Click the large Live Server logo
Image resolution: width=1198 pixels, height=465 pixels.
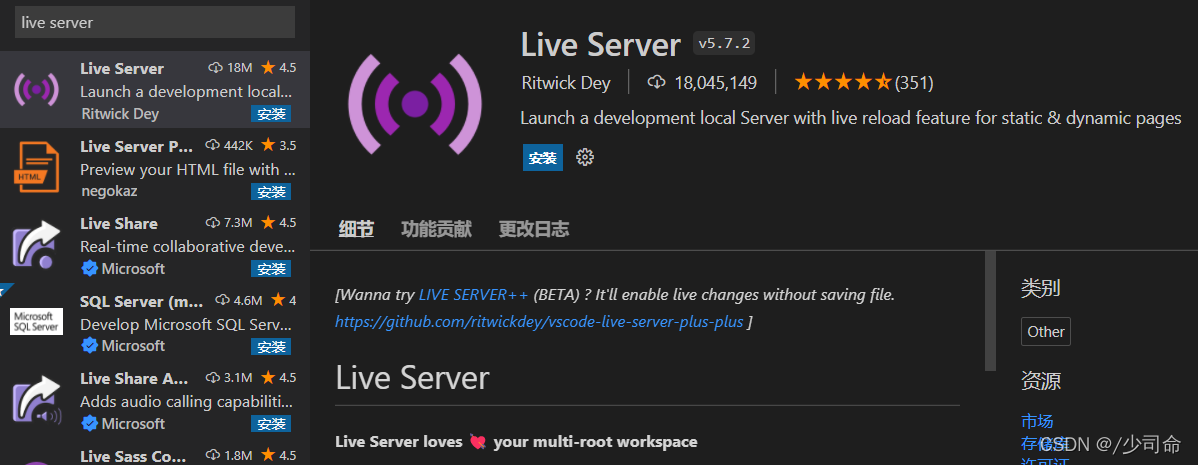(x=414, y=103)
